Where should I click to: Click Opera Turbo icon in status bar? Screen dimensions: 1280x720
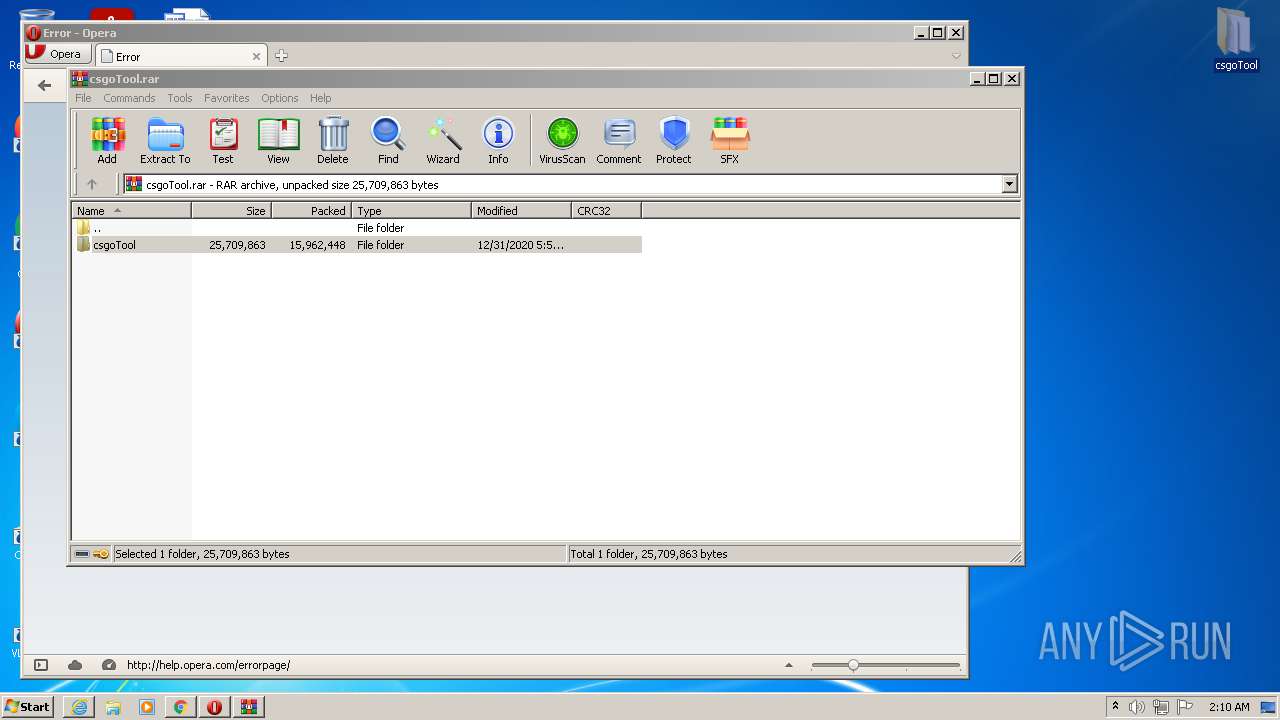pyautogui.click(x=109, y=665)
